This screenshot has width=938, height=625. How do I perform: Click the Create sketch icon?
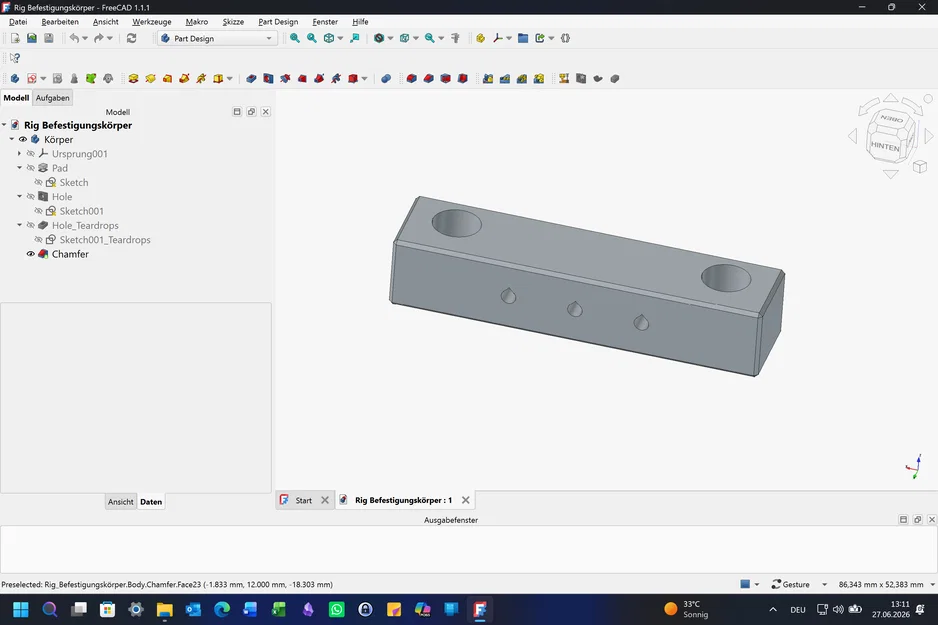point(32,78)
